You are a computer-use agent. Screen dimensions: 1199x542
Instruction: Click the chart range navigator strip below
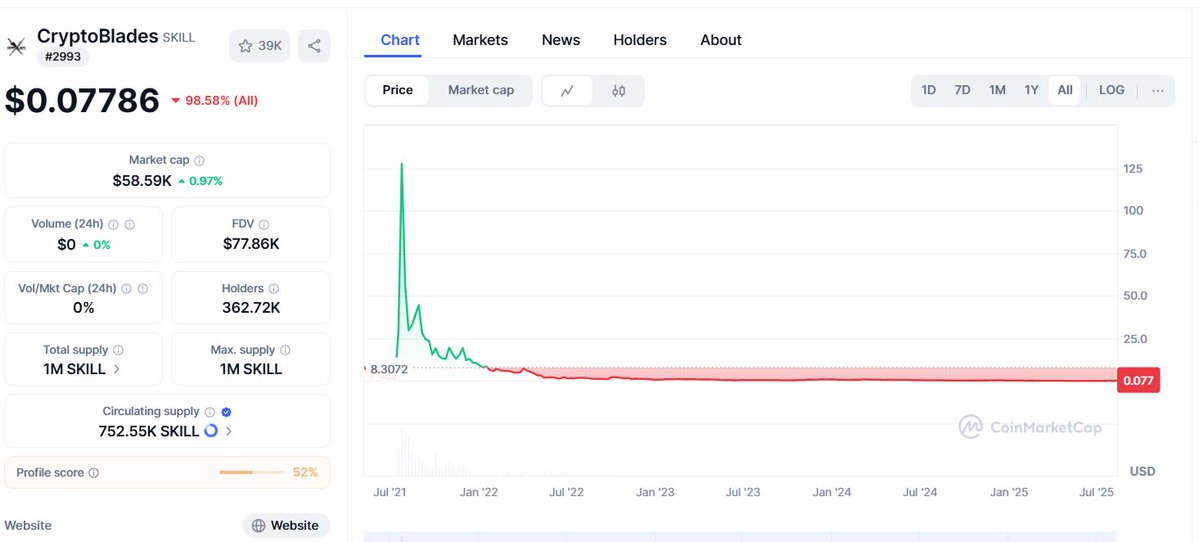pos(739,537)
